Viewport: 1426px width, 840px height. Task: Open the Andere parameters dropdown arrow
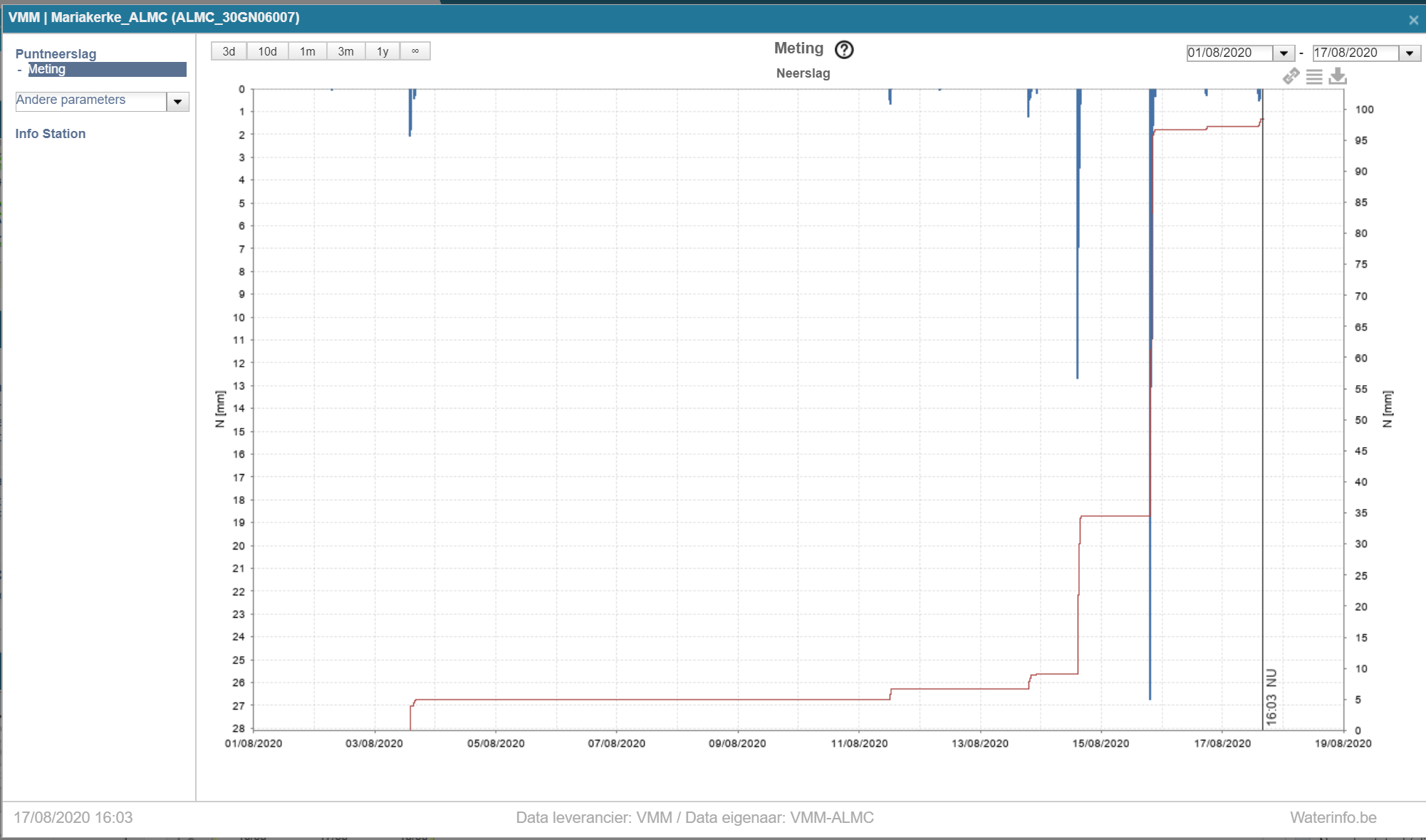(177, 102)
